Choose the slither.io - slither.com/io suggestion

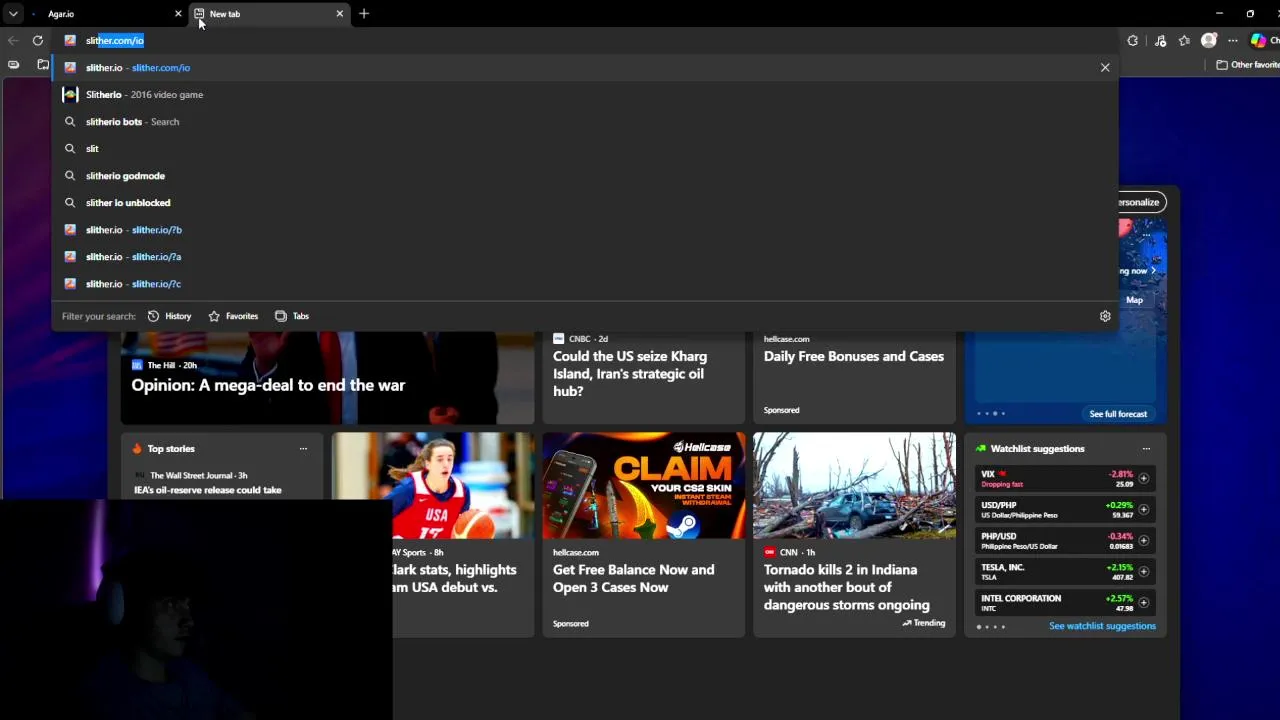tap(585, 68)
